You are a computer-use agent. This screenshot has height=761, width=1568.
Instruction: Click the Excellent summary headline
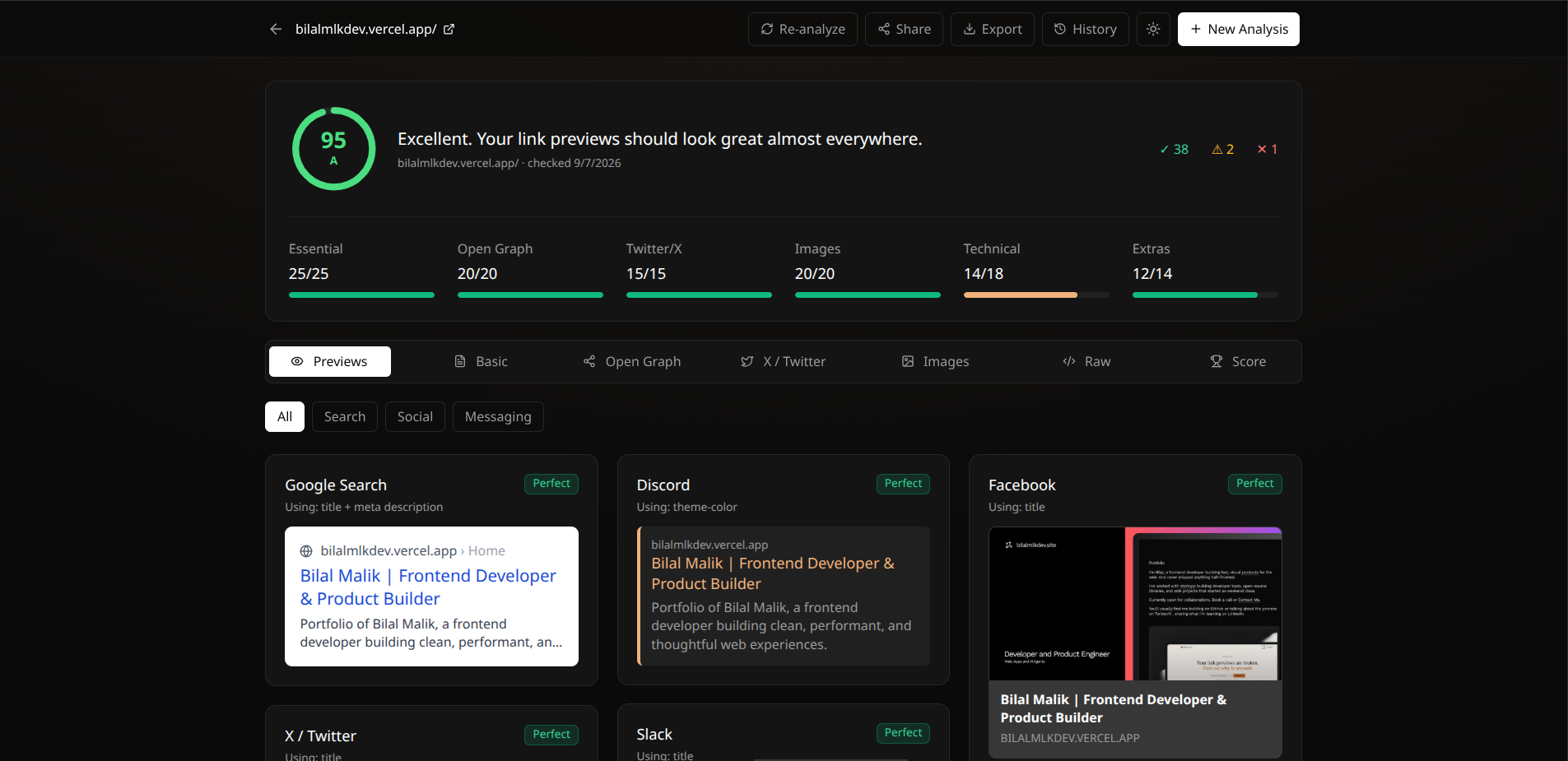pyautogui.click(x=659, y=139)
